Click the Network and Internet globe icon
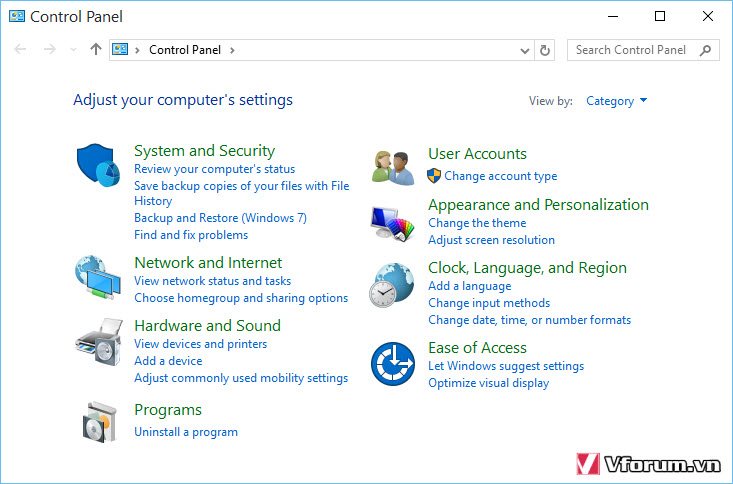 pos(98,277)
